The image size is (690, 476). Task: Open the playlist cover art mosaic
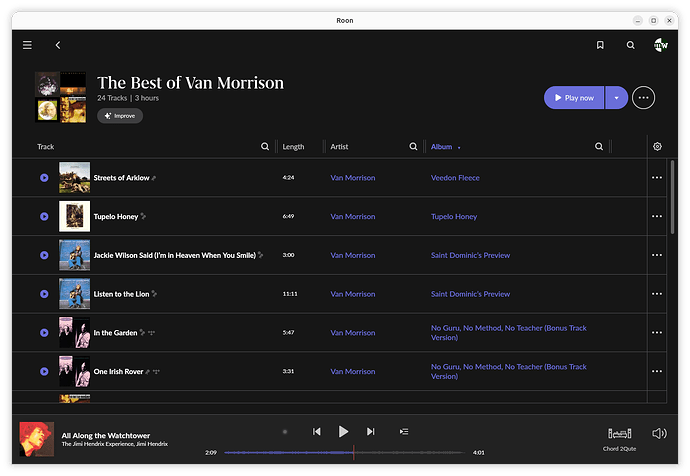click(x=61, y=97)
